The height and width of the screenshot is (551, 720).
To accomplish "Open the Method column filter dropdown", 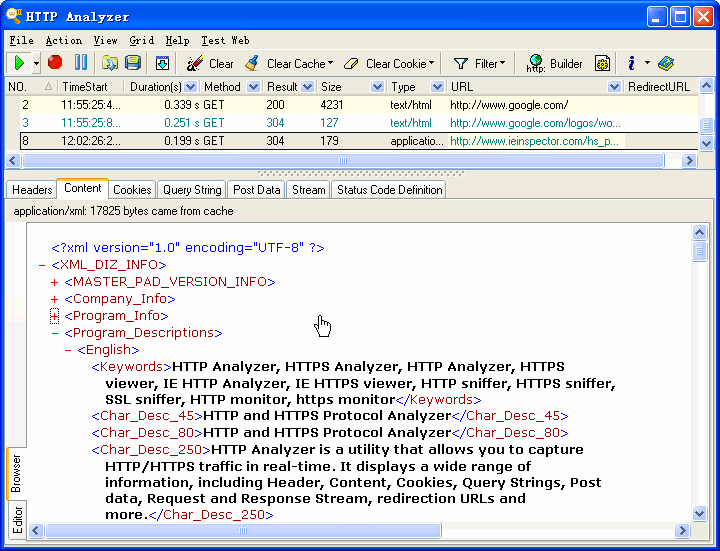I will tap(252, 87).
